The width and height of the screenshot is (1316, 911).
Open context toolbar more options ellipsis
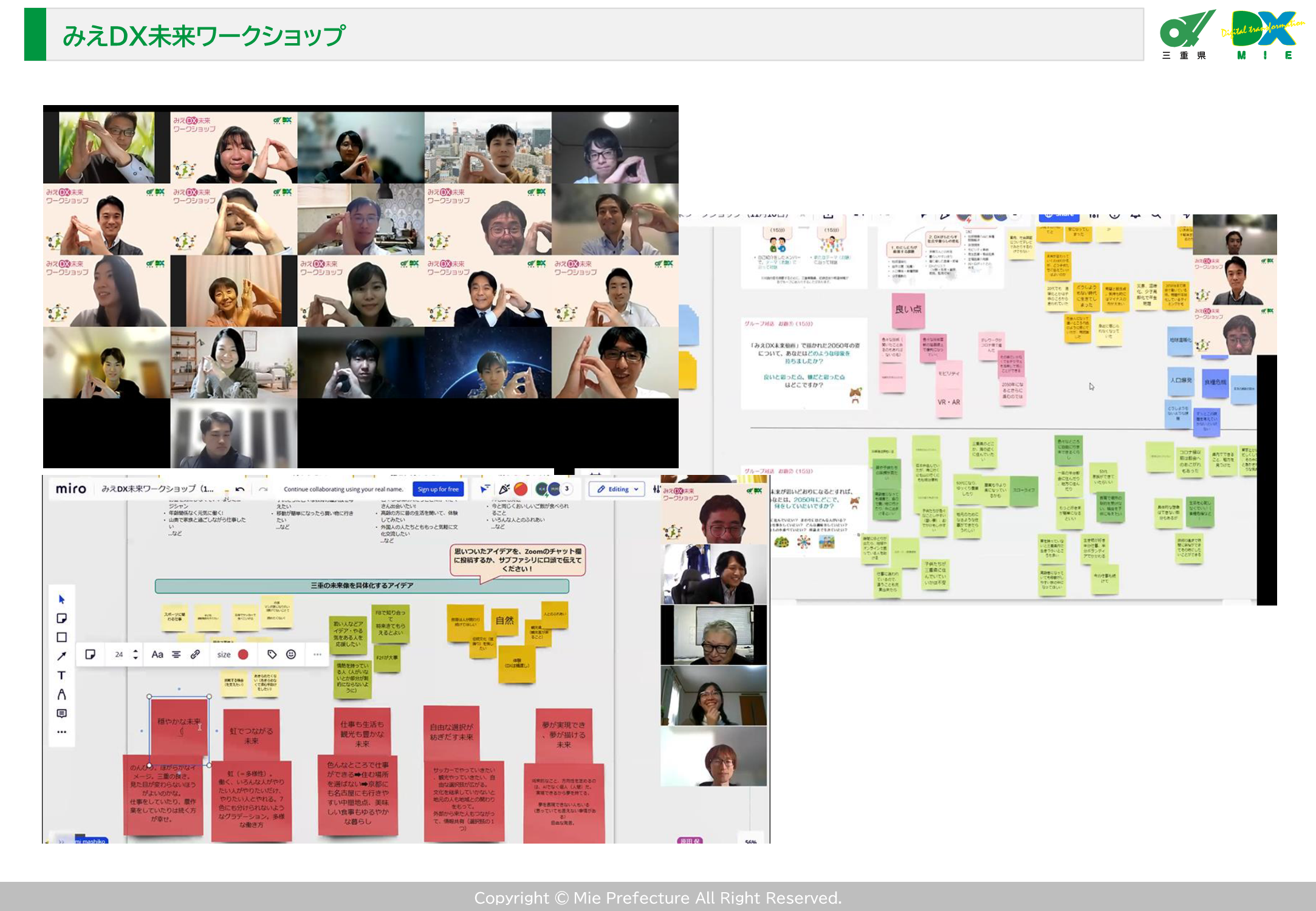pyautogui.click(x=317, y=654)
